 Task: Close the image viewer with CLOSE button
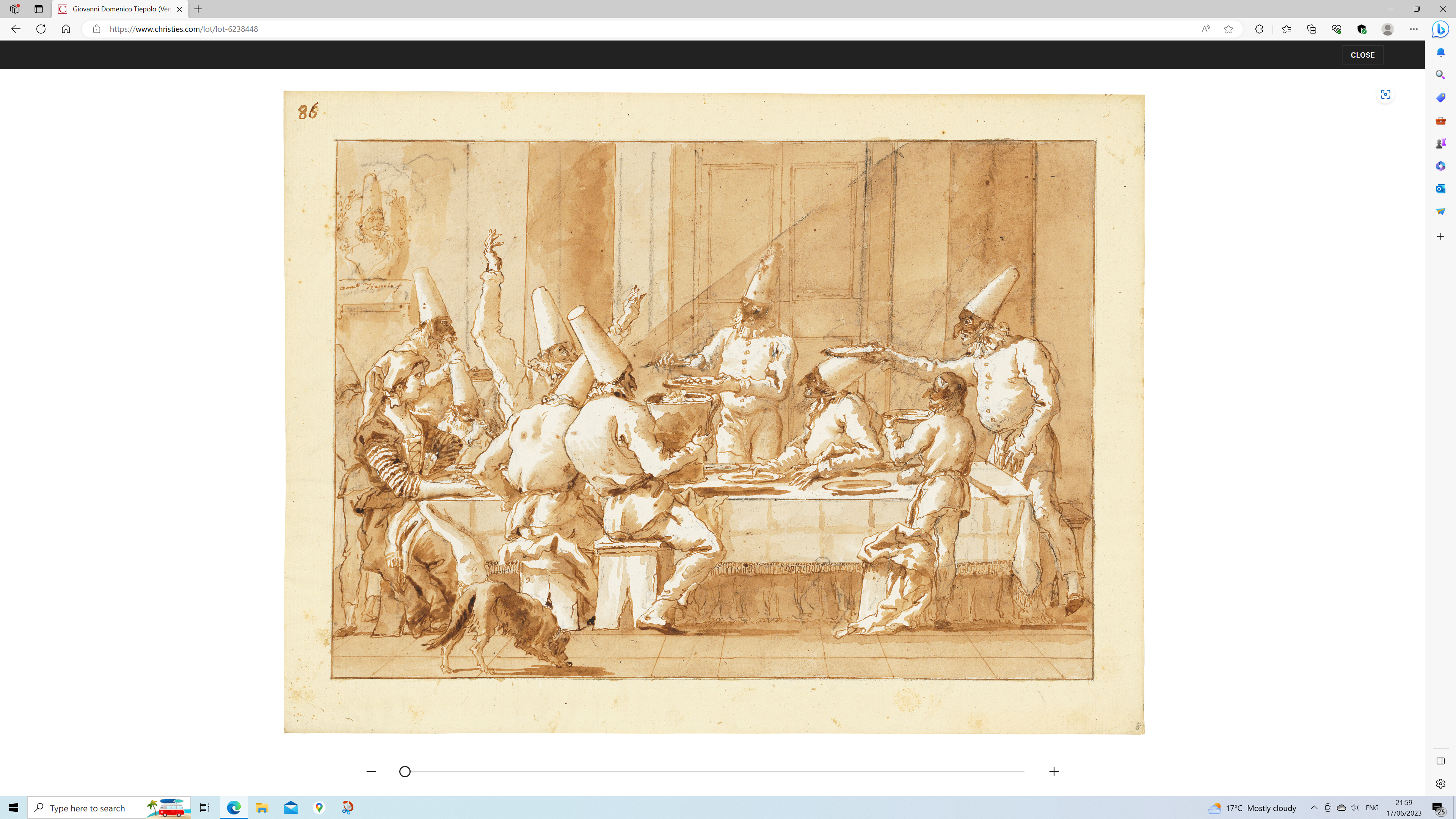pos(1362,55)
